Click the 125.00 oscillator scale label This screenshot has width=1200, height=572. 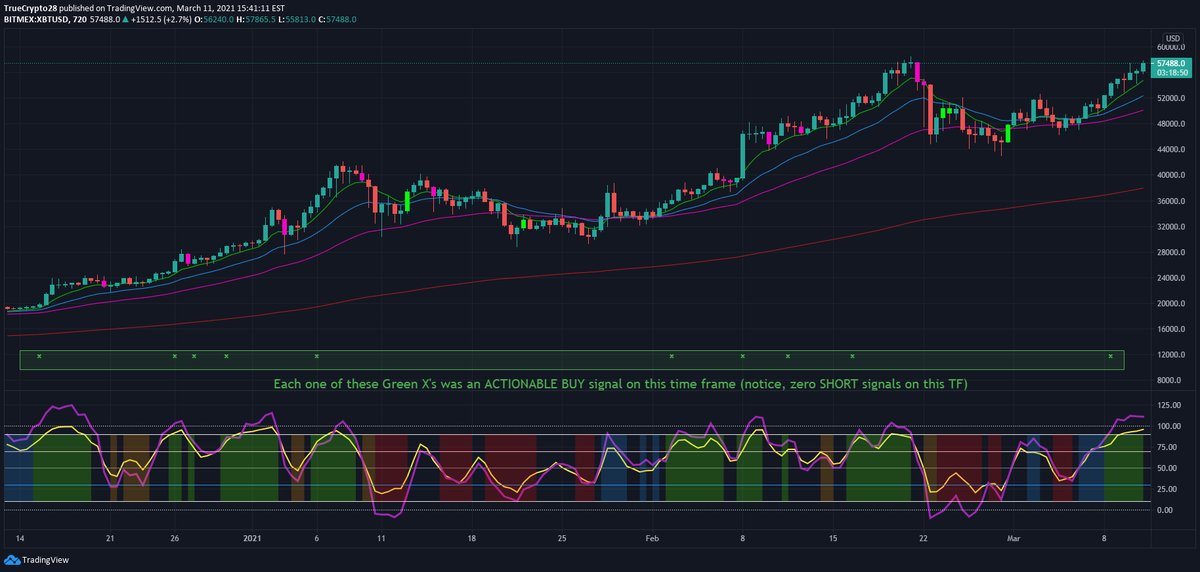(x=1169, y=405)
